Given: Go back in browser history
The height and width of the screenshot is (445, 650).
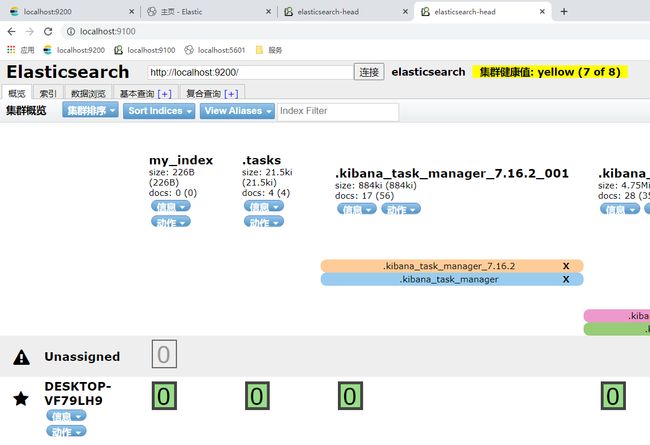Looking at the screenshot, I should (12, 32).
